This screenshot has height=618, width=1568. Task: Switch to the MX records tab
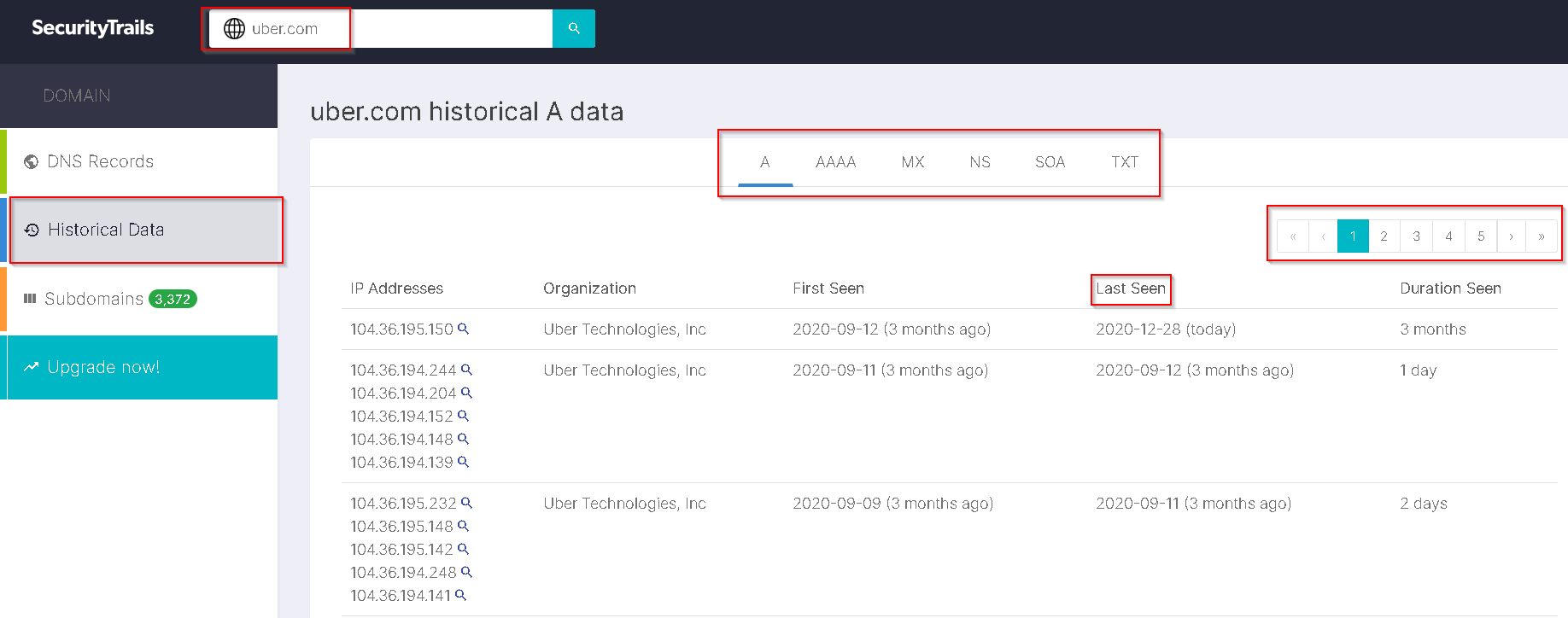tap(912, 162)
